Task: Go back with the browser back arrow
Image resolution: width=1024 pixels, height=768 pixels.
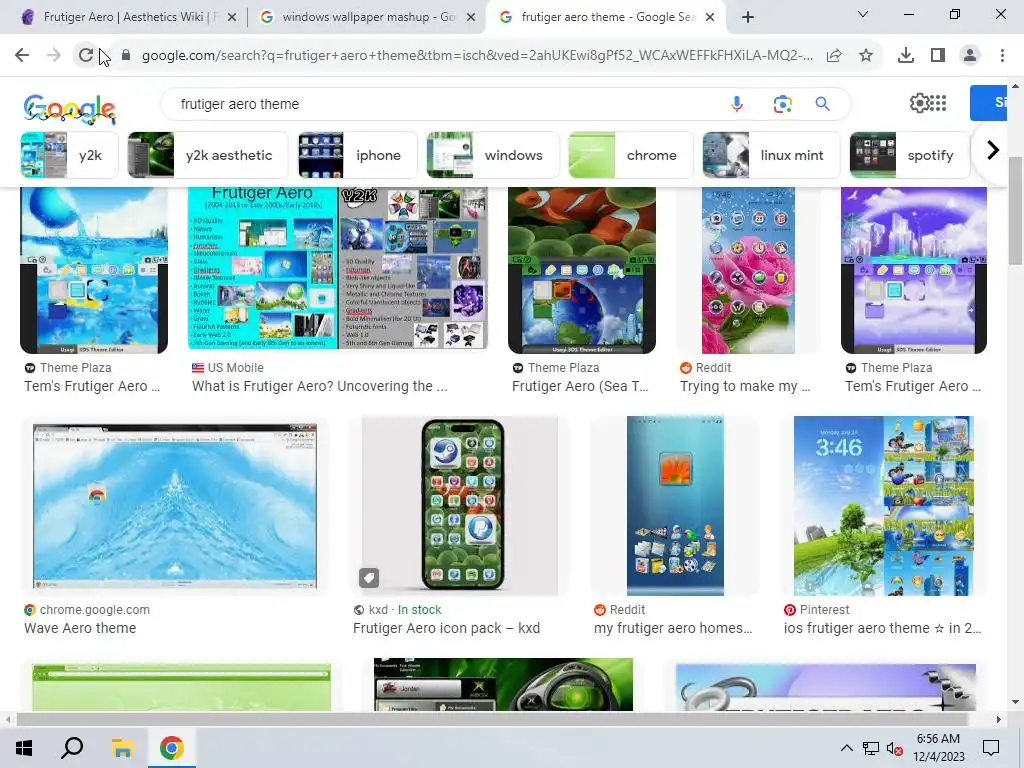Action: click(22, 56)
